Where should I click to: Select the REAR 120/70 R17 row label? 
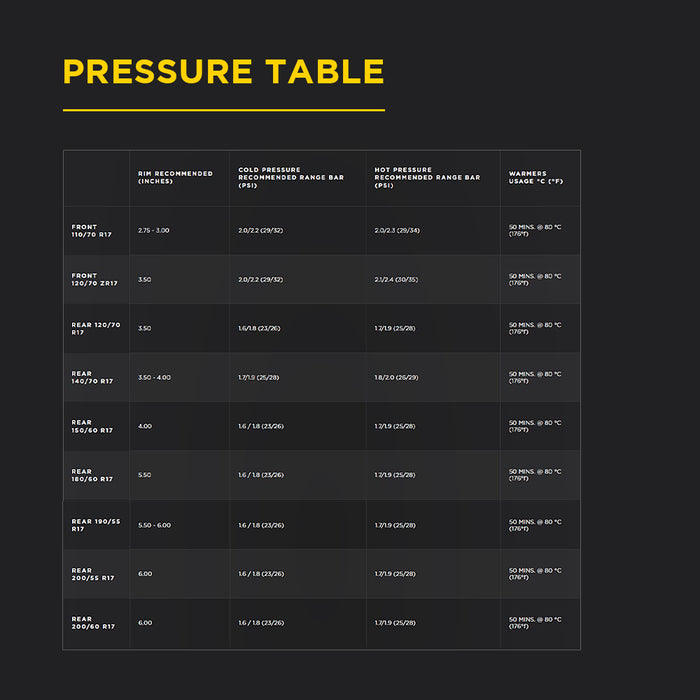tap(95, 328)
